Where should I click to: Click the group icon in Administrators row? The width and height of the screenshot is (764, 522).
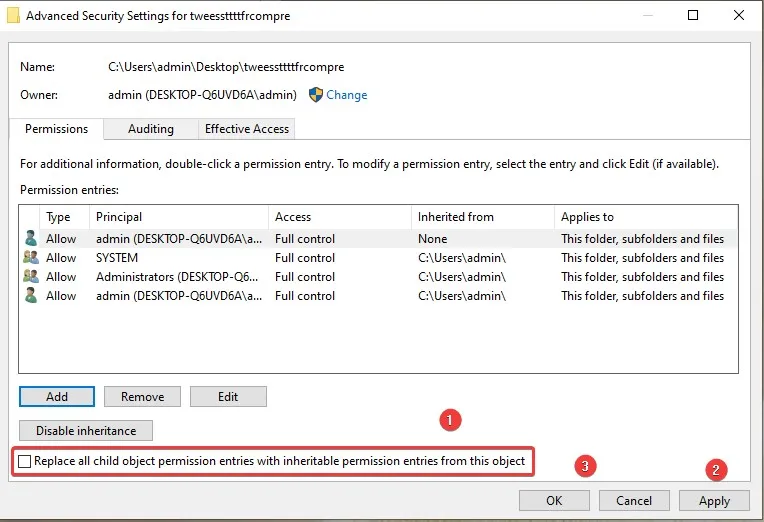tap(31, 276)
